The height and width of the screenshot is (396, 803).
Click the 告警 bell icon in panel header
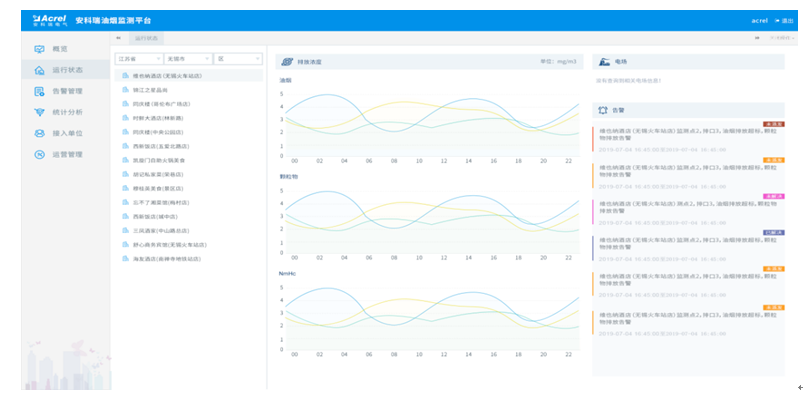click(x=603, y=110)
